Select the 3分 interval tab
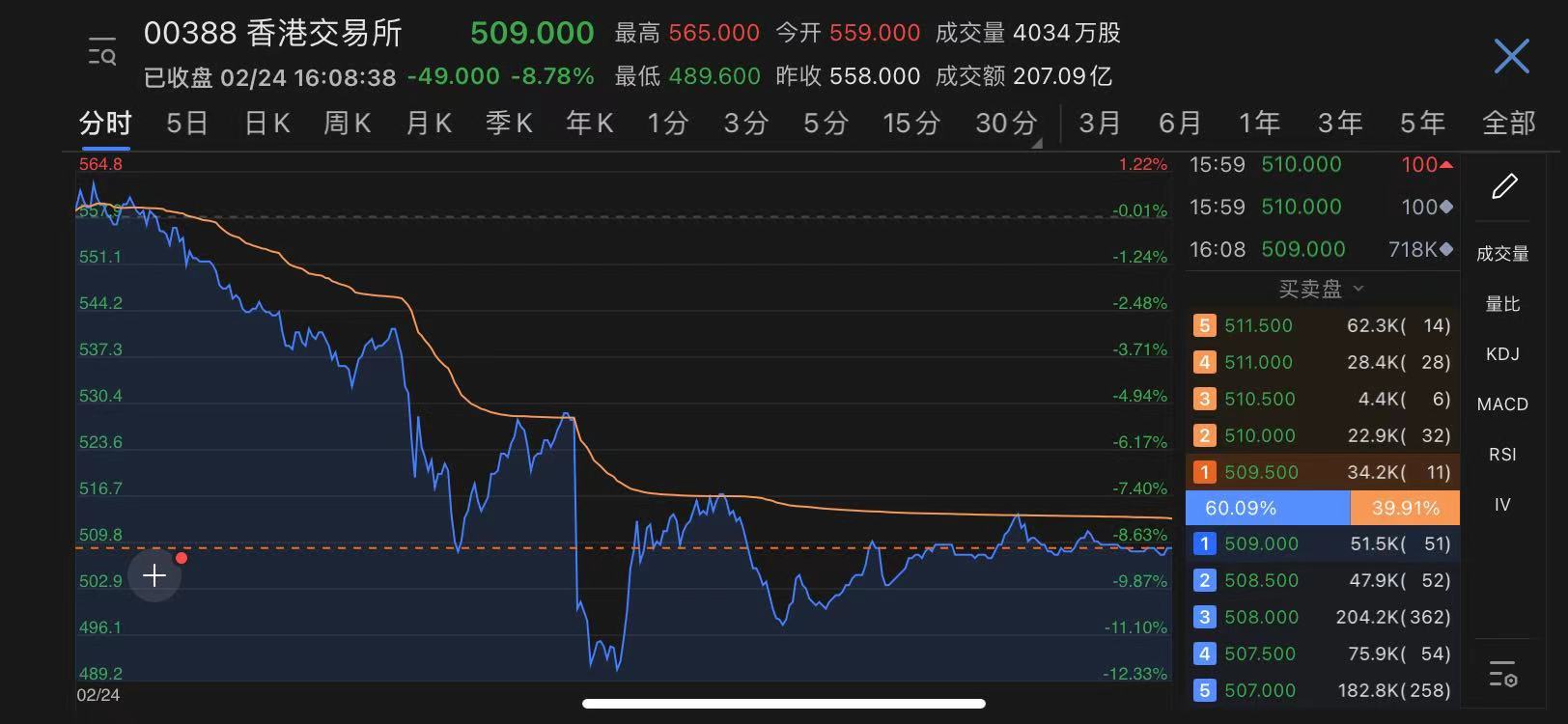Viewport: 1568px width, 724px height. [746, 124]
